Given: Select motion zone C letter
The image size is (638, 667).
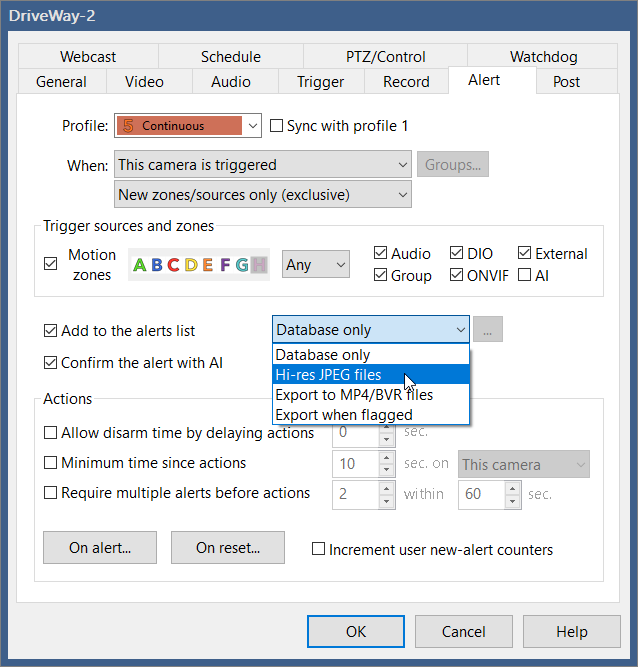Looking at the screenshot, I should pos(173,265).
